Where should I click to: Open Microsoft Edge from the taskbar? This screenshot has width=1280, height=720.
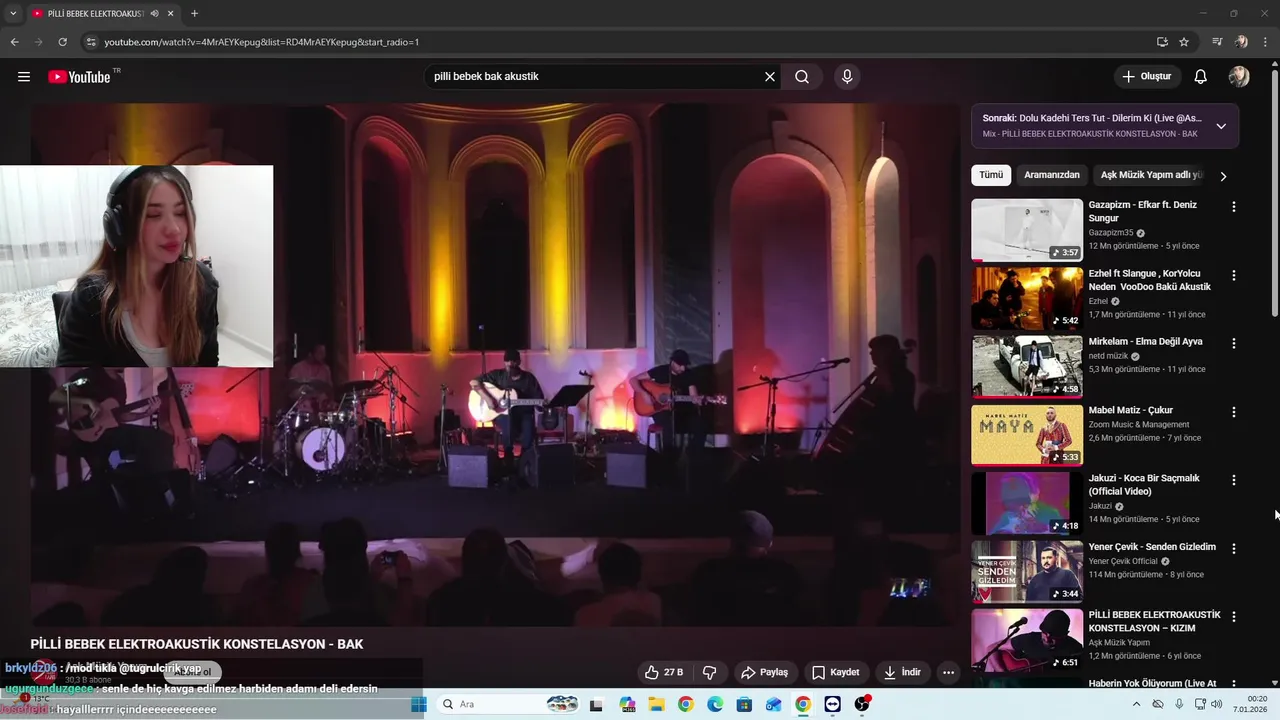coord(715,704)
